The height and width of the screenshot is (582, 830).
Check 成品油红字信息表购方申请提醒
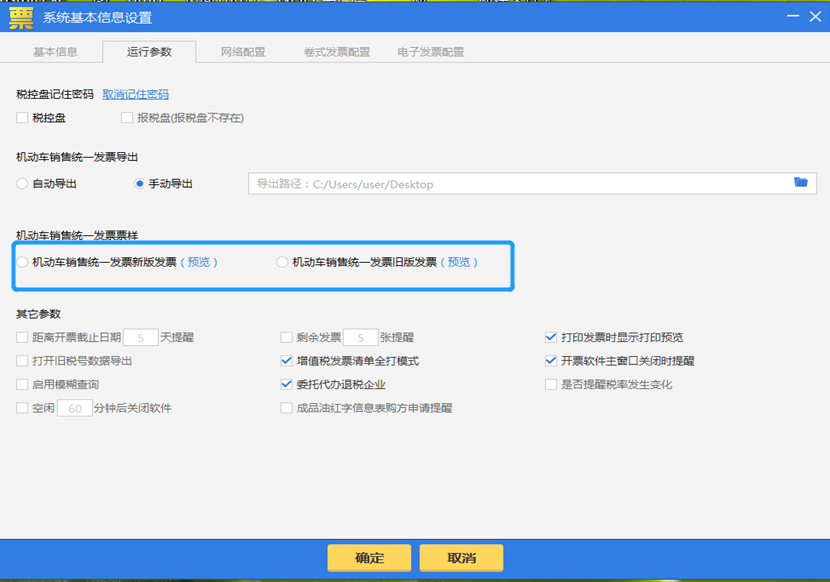286,408
